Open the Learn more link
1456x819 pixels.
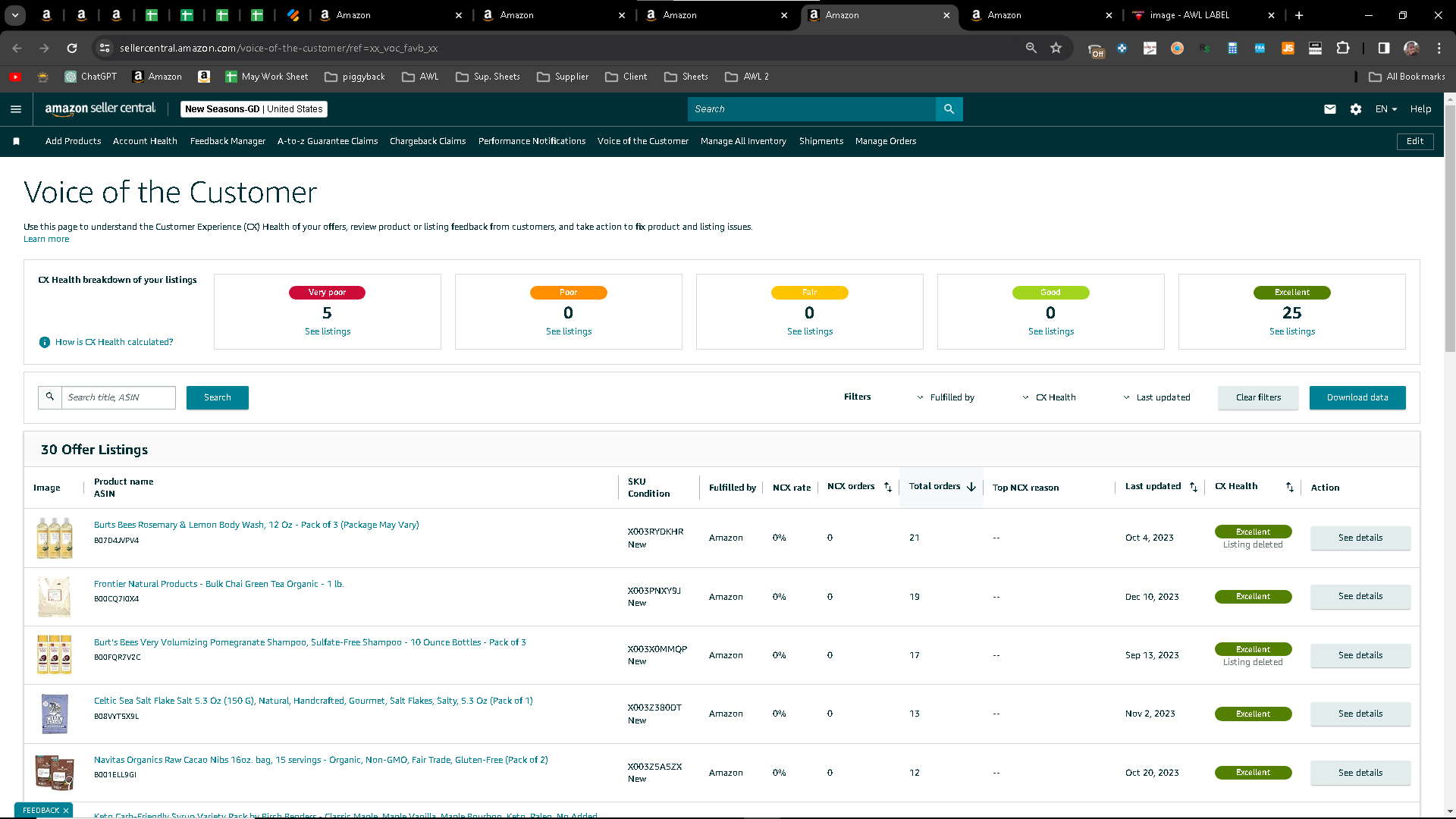[x=46, y=239]
